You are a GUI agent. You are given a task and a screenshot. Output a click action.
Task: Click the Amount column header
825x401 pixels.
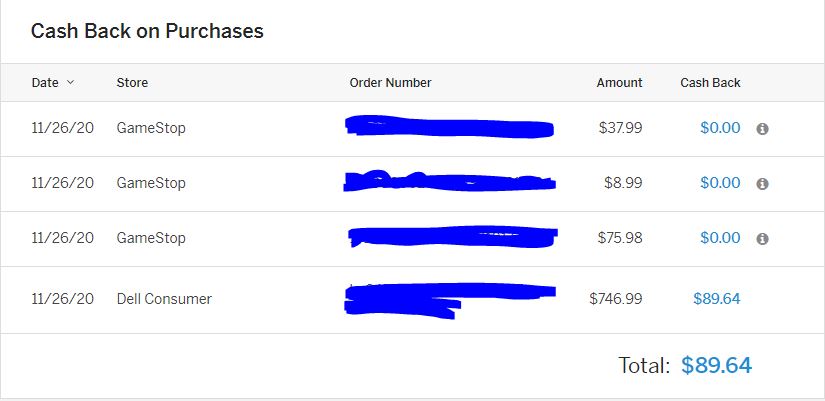[619, 83]
